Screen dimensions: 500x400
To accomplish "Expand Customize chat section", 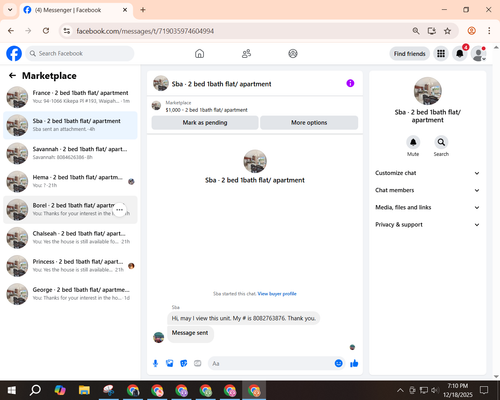I will tap(427, 173).
